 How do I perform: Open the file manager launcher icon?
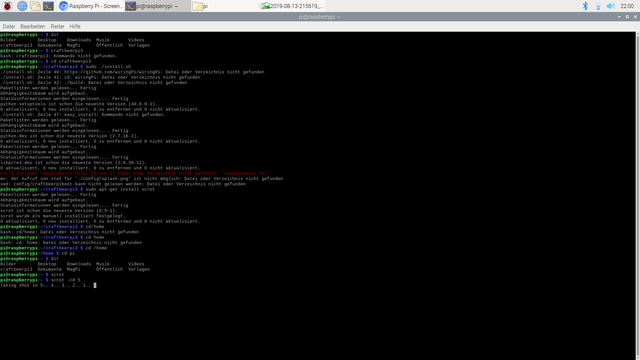coord(35,6)
